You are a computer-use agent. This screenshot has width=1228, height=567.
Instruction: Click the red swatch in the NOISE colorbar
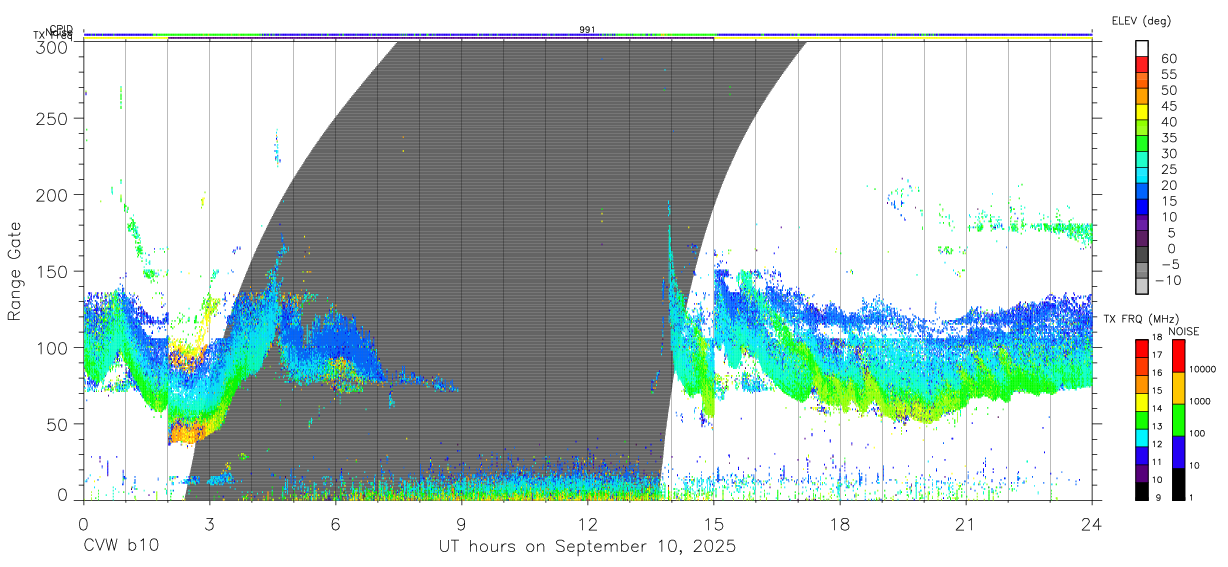tap(1179, 356)
